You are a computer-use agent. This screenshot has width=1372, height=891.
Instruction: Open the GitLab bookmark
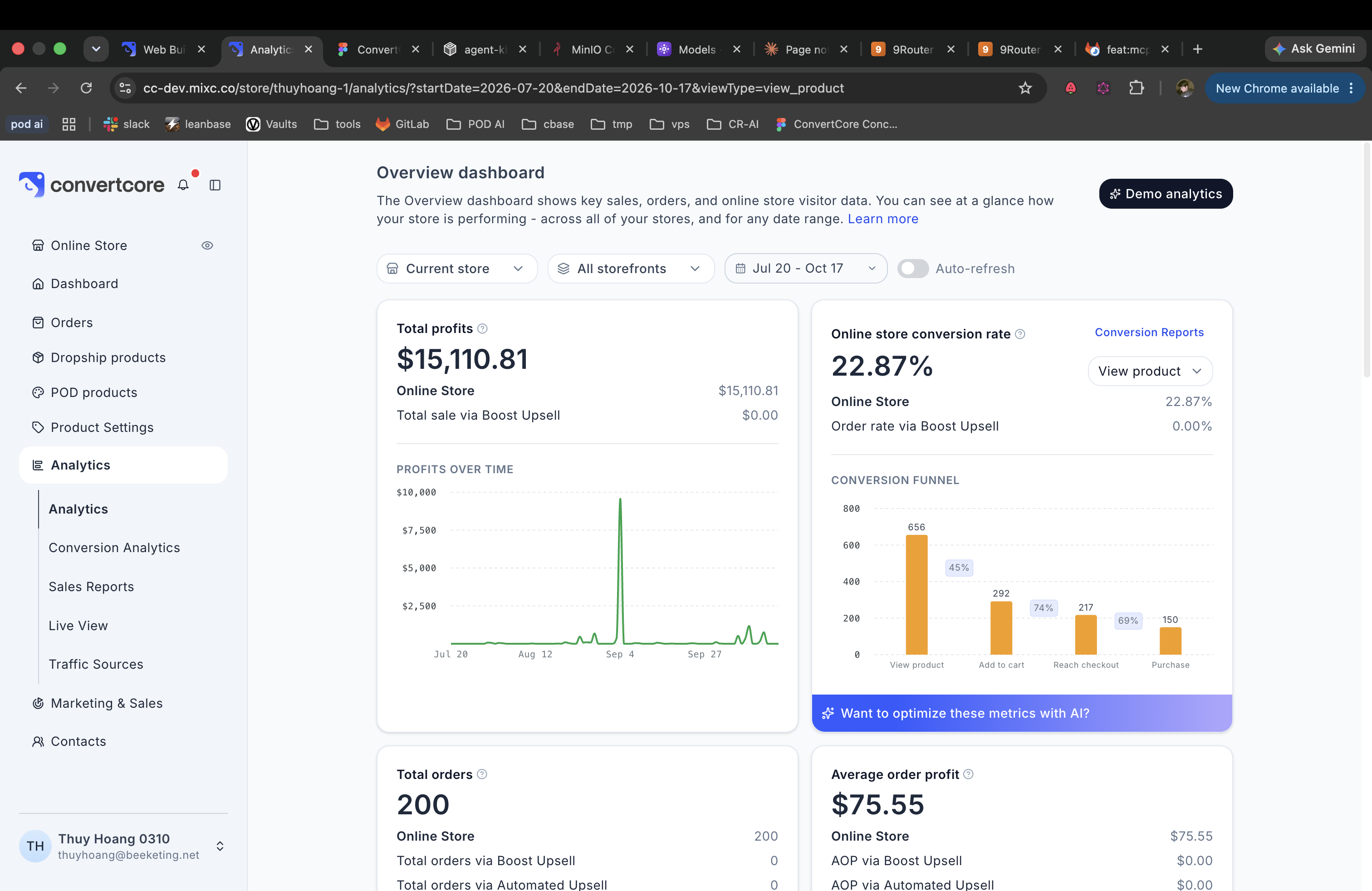[402, 124]
